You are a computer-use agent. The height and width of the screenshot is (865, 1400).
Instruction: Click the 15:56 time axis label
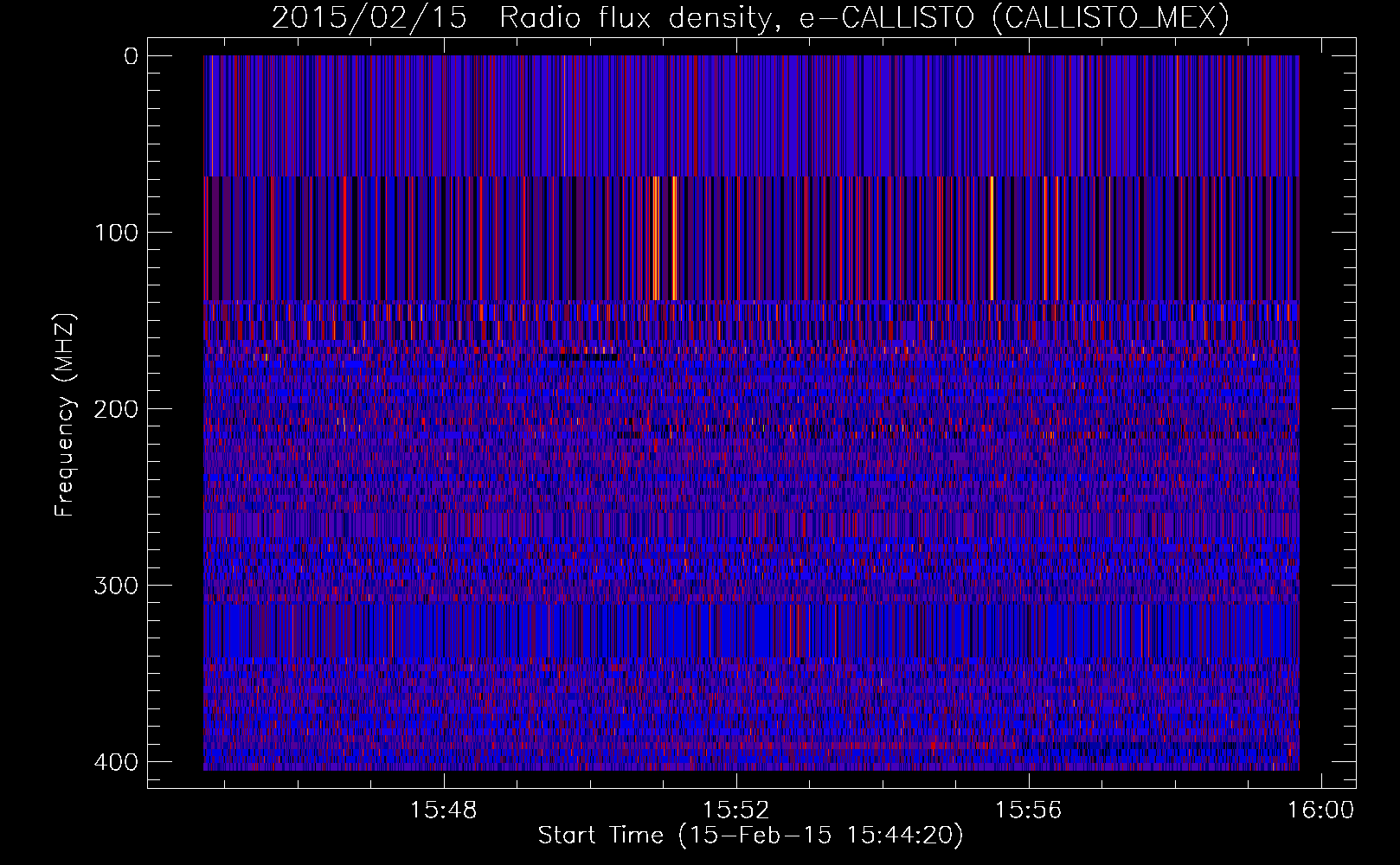pyautogui.click(x=1028, y=811)
